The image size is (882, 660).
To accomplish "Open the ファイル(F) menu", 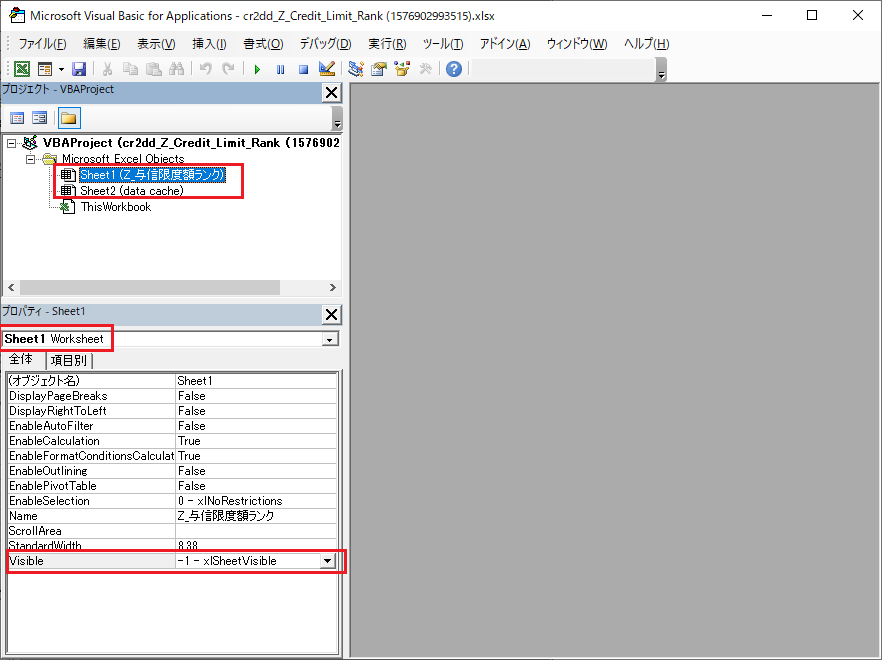I will click(x=42, y=44).
